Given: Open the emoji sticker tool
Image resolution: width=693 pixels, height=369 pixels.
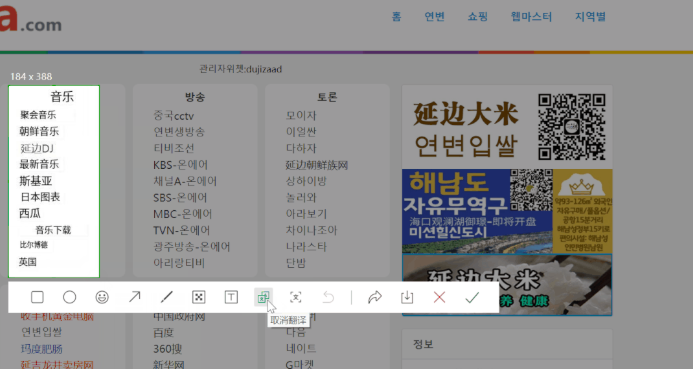Looking at the screenshot, I should 102,297.
